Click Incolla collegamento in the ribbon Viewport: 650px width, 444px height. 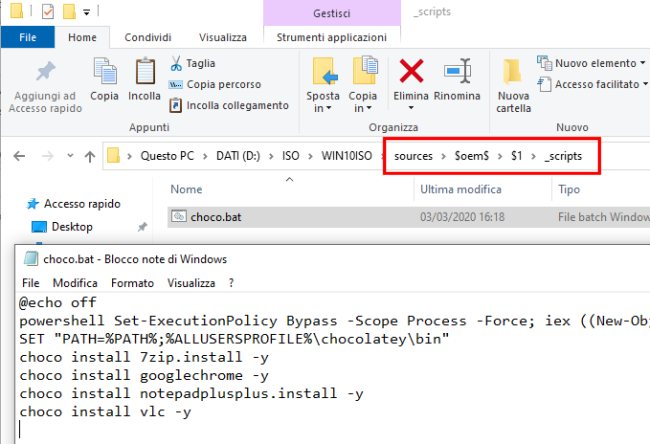228,105
